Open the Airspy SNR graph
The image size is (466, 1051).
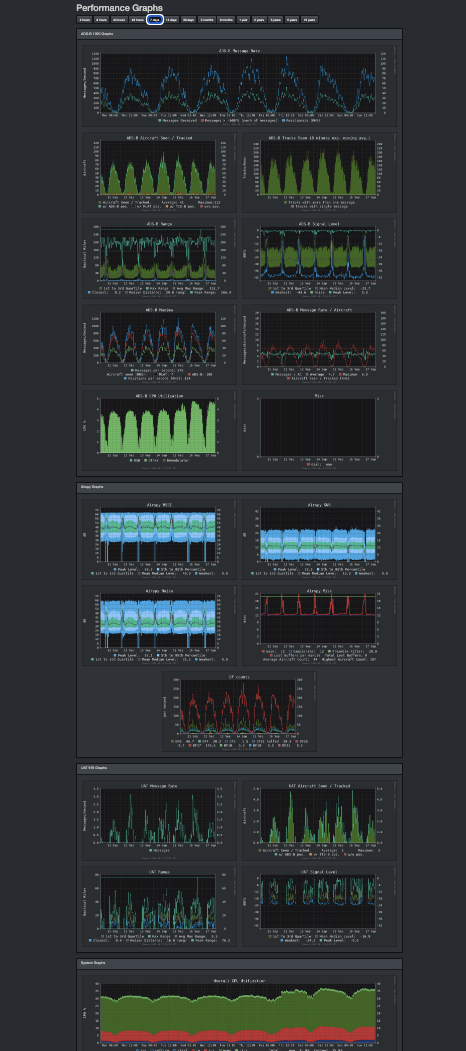(319, 539)
